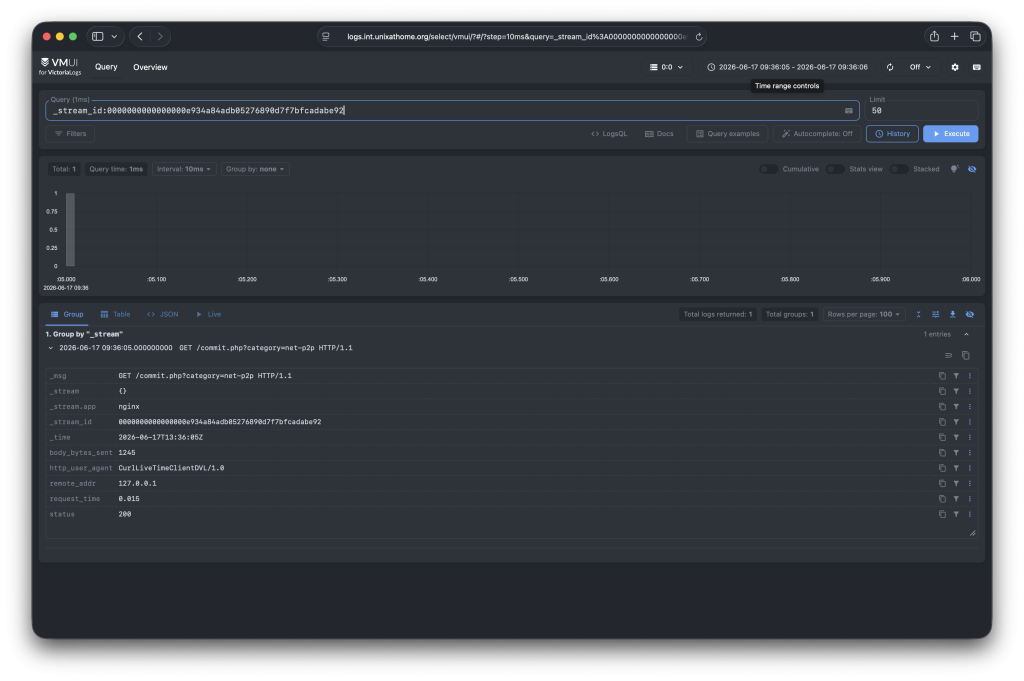
Task: Download the logs
Action: pyautogui.click(x=952, y=315)
